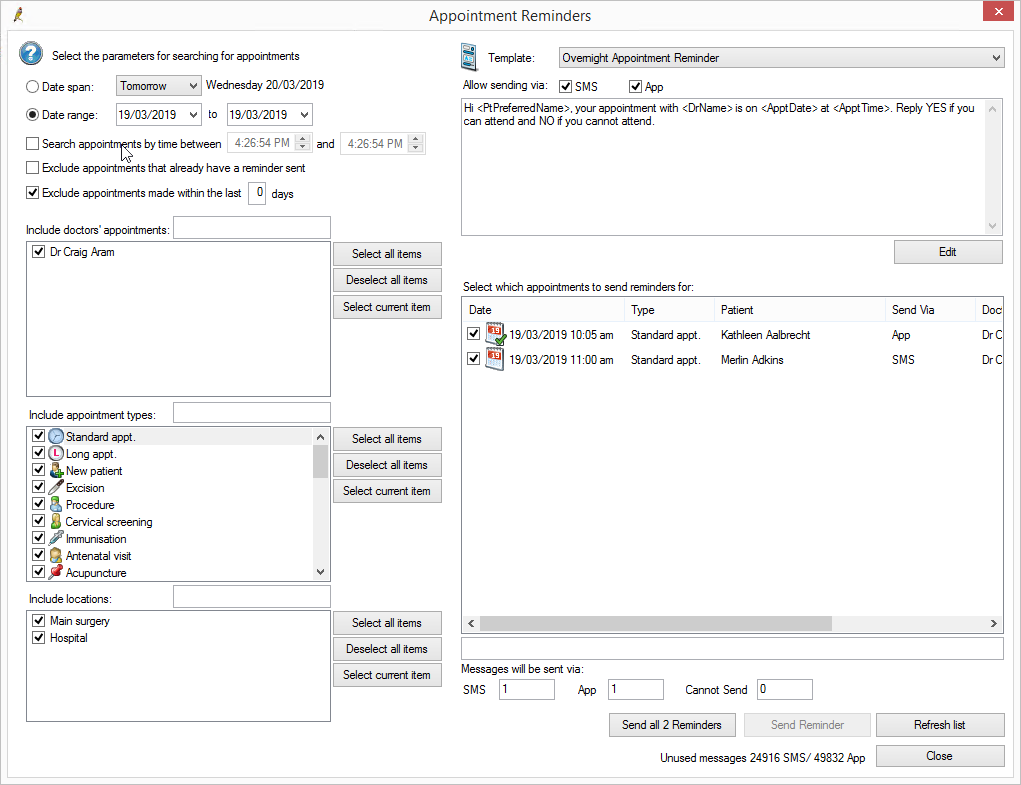Click the SMS count field

click(x=527, y=689)
